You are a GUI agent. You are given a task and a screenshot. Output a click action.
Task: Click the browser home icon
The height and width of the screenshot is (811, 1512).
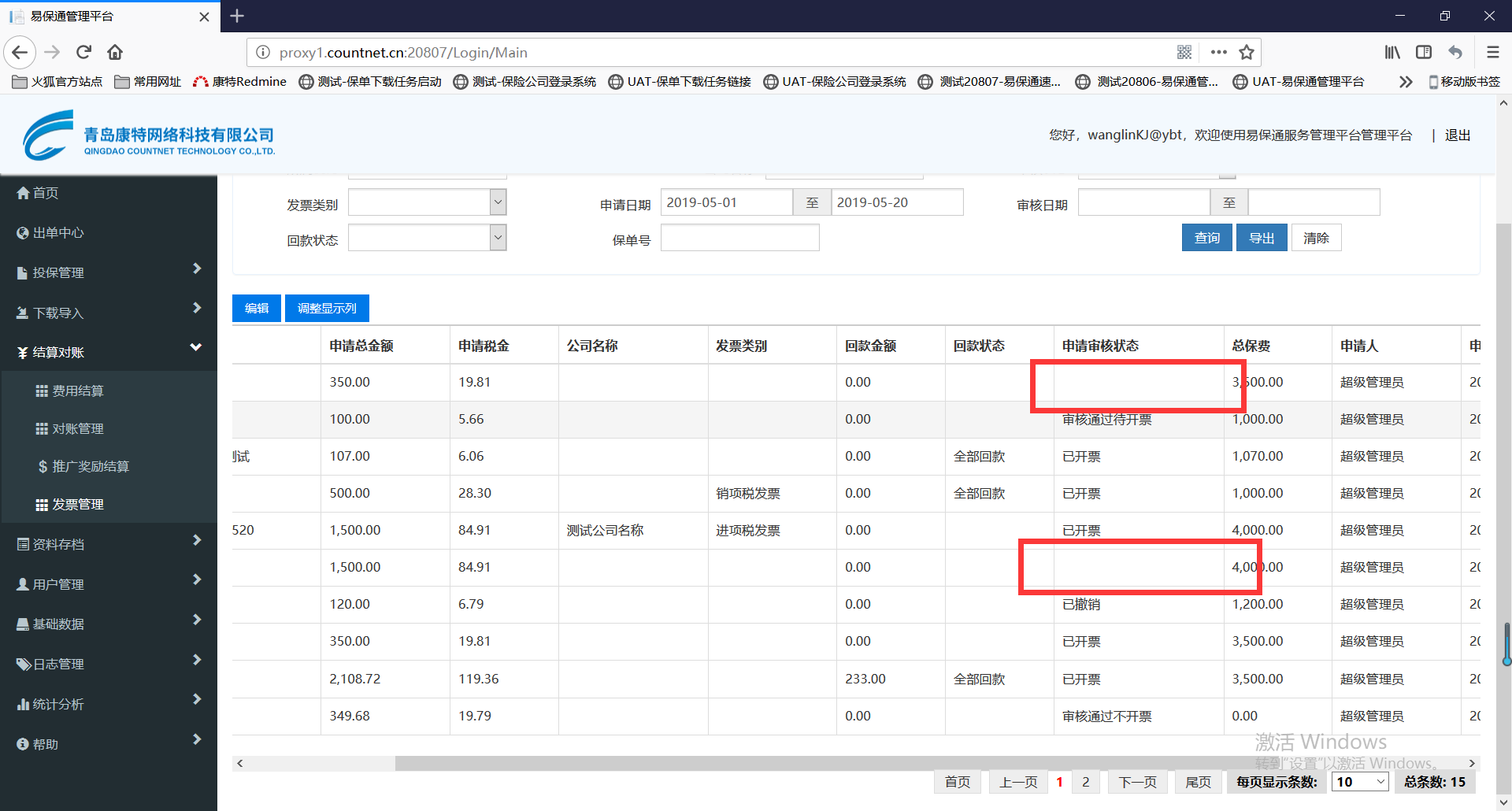point(115,53)
